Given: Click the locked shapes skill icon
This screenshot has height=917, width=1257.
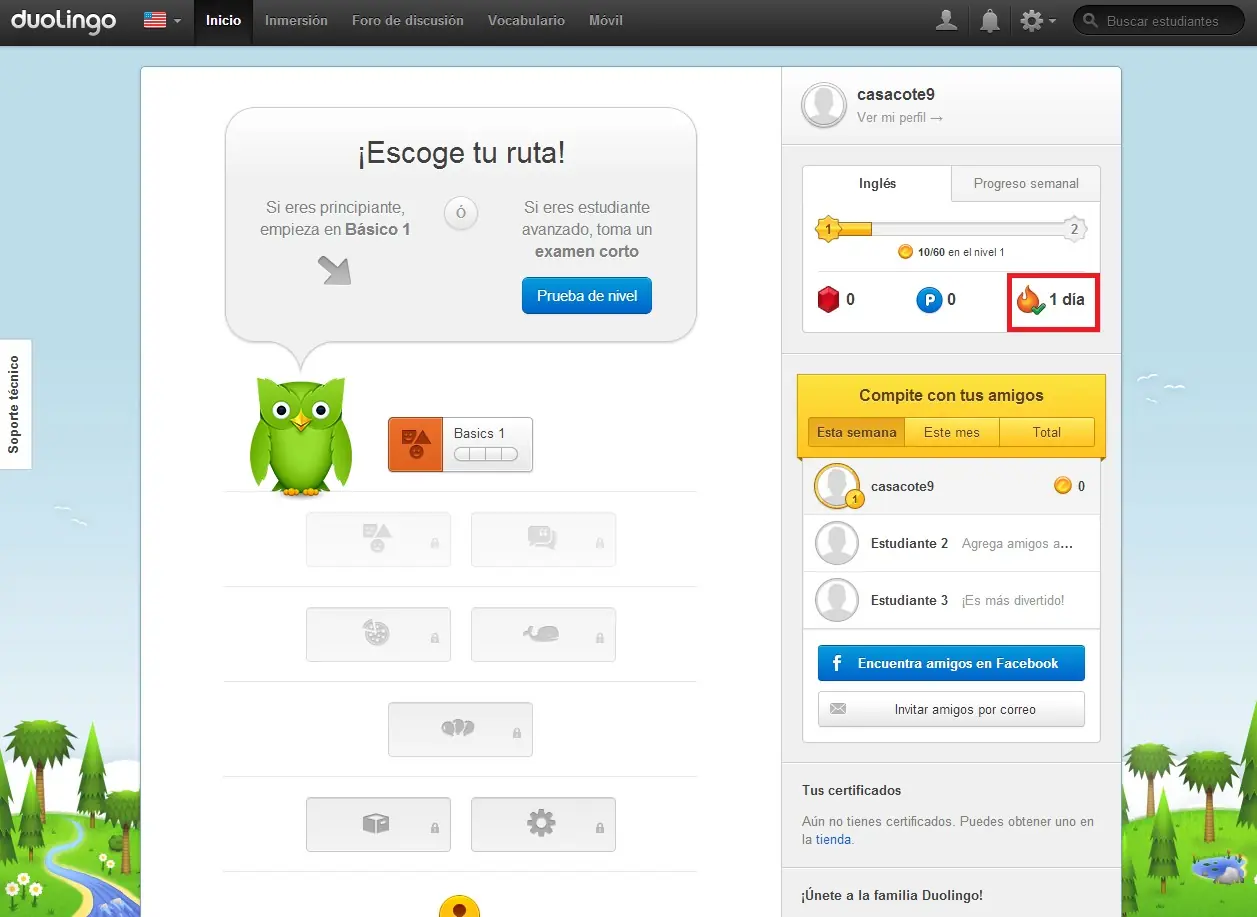Looking at the screenshot, I should tap(378, 540).
